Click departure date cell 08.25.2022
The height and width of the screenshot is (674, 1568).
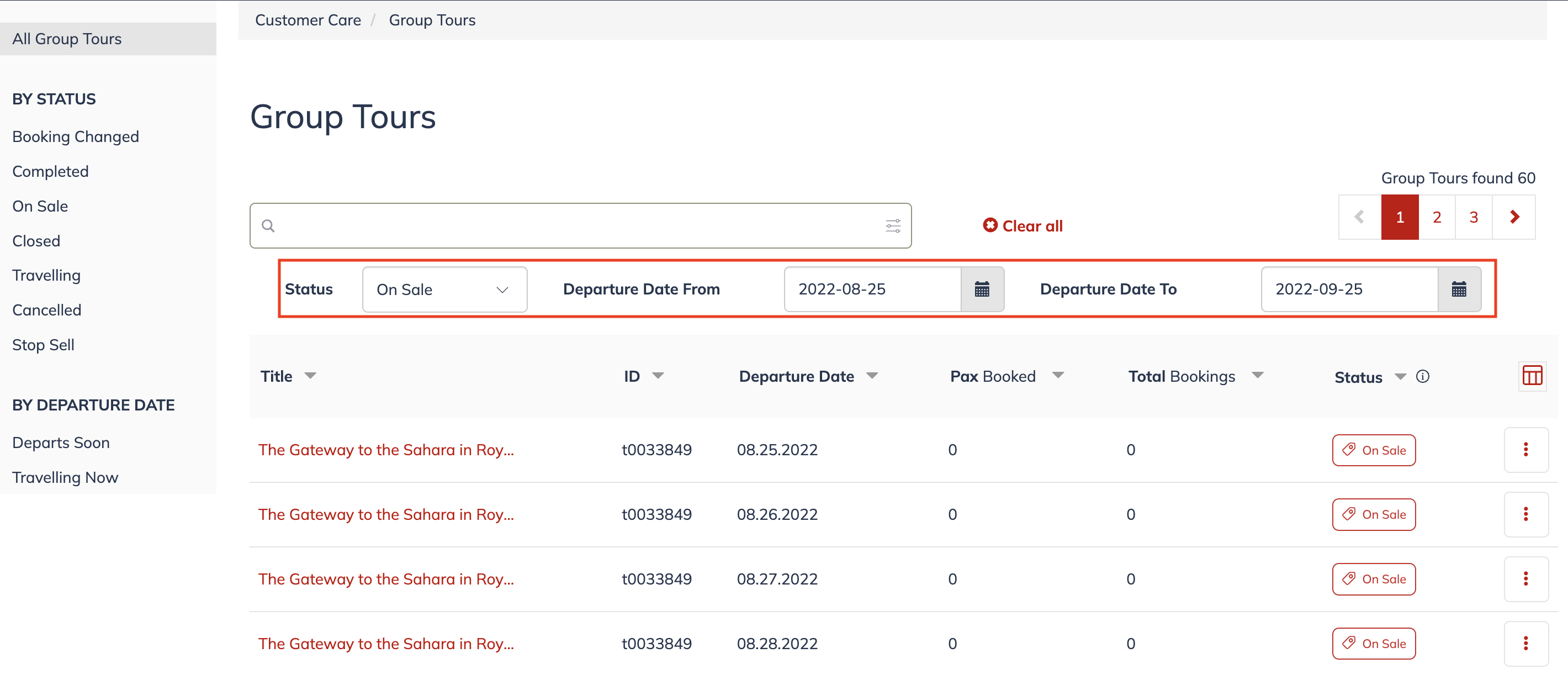(x=777, y=450)
